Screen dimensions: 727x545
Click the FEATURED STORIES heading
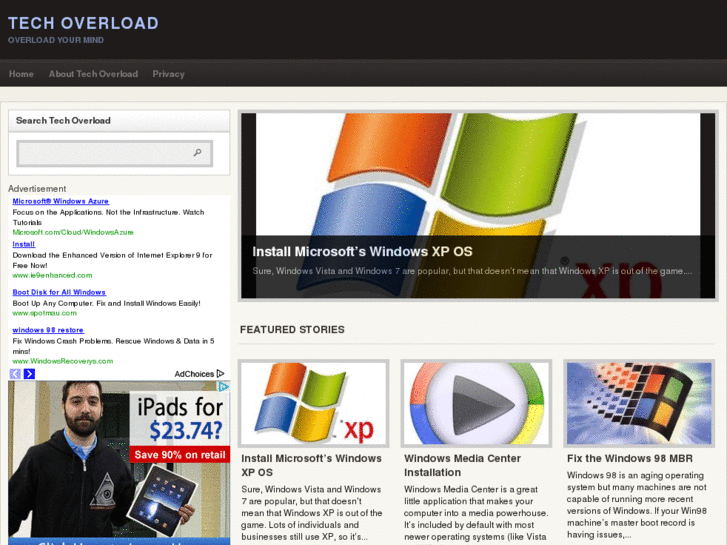click(x=292, y=330)
